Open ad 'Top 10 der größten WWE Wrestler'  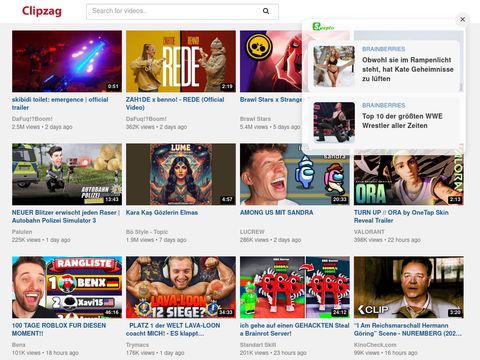(402, 121)
